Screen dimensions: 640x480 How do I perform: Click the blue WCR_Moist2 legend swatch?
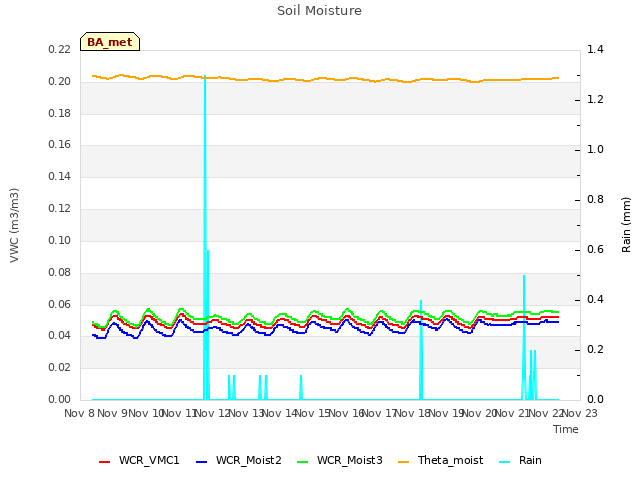tap(202, 462)
